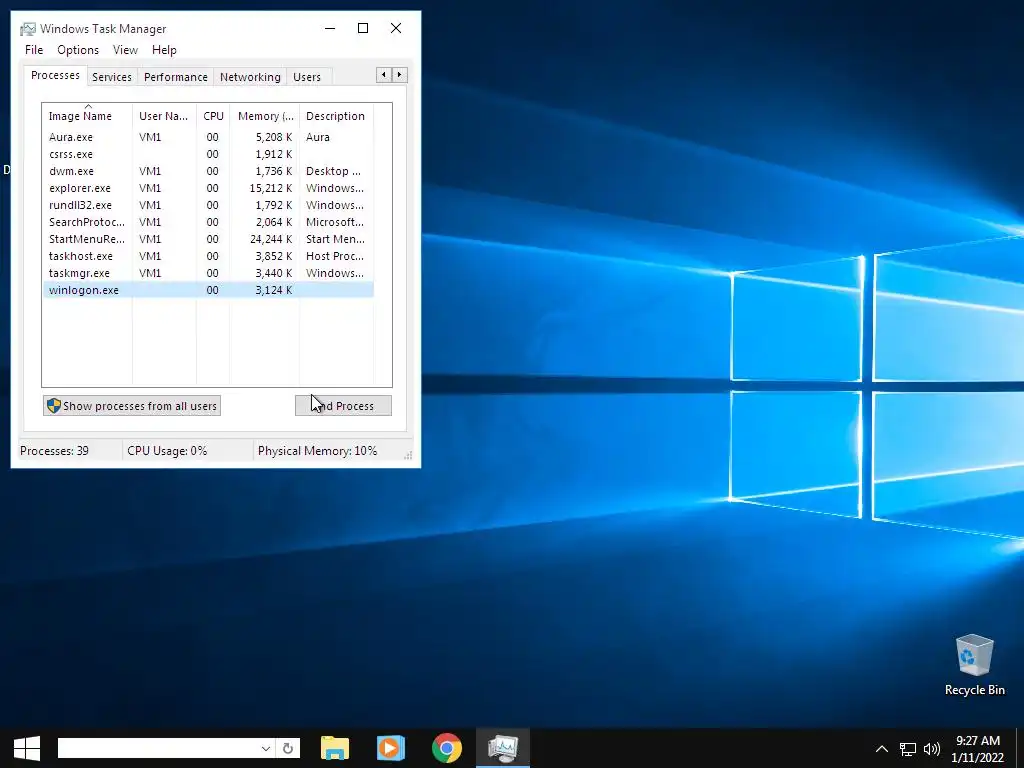Maximize the Windows Task Manager window
The height and width of the screenshot is (768, 1024).
[x=363, y=28]
